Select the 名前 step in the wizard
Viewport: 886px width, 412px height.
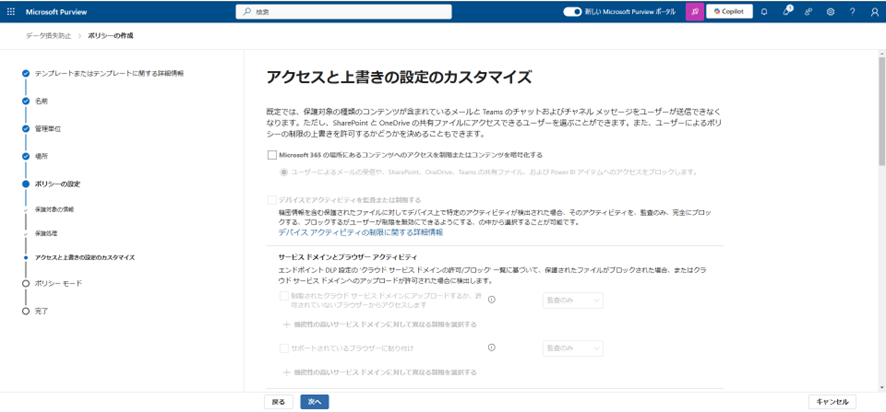[x=41, y=101]
